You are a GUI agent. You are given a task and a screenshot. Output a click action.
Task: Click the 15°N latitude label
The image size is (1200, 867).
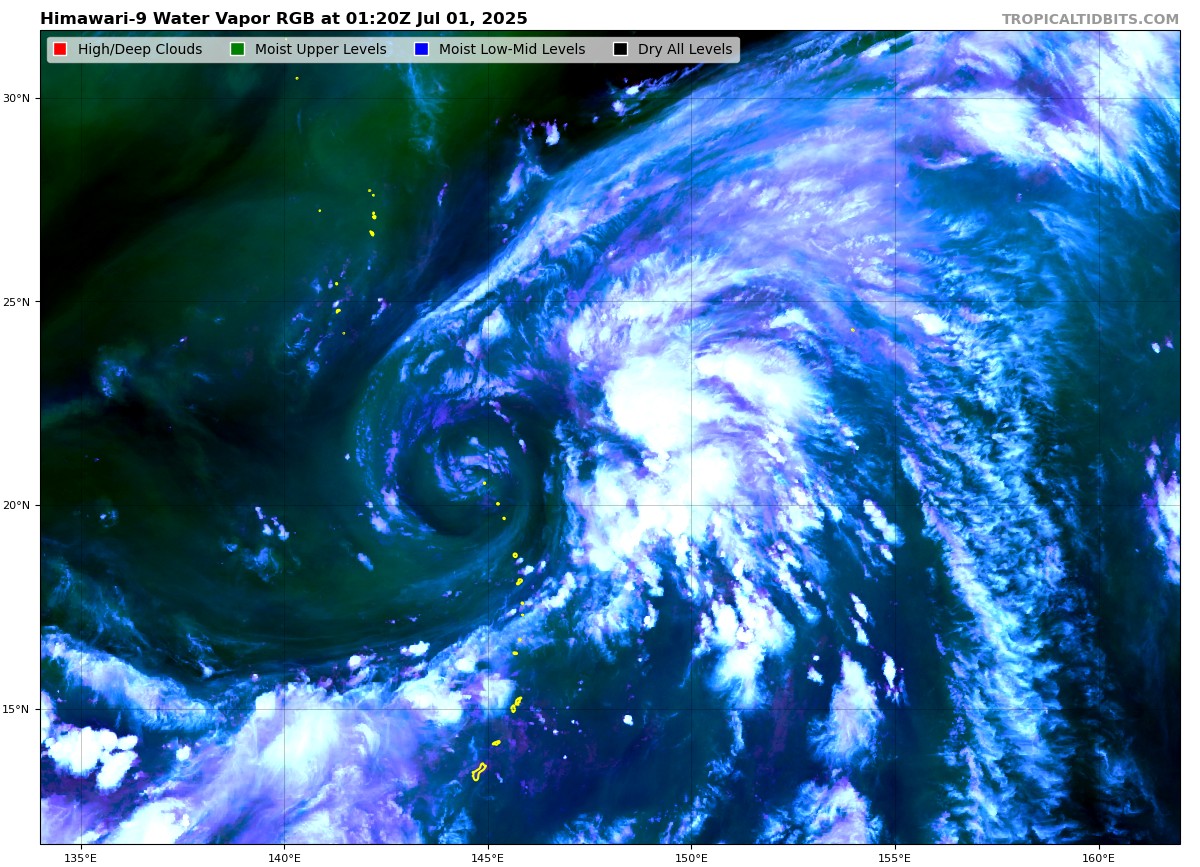point(16,709)
